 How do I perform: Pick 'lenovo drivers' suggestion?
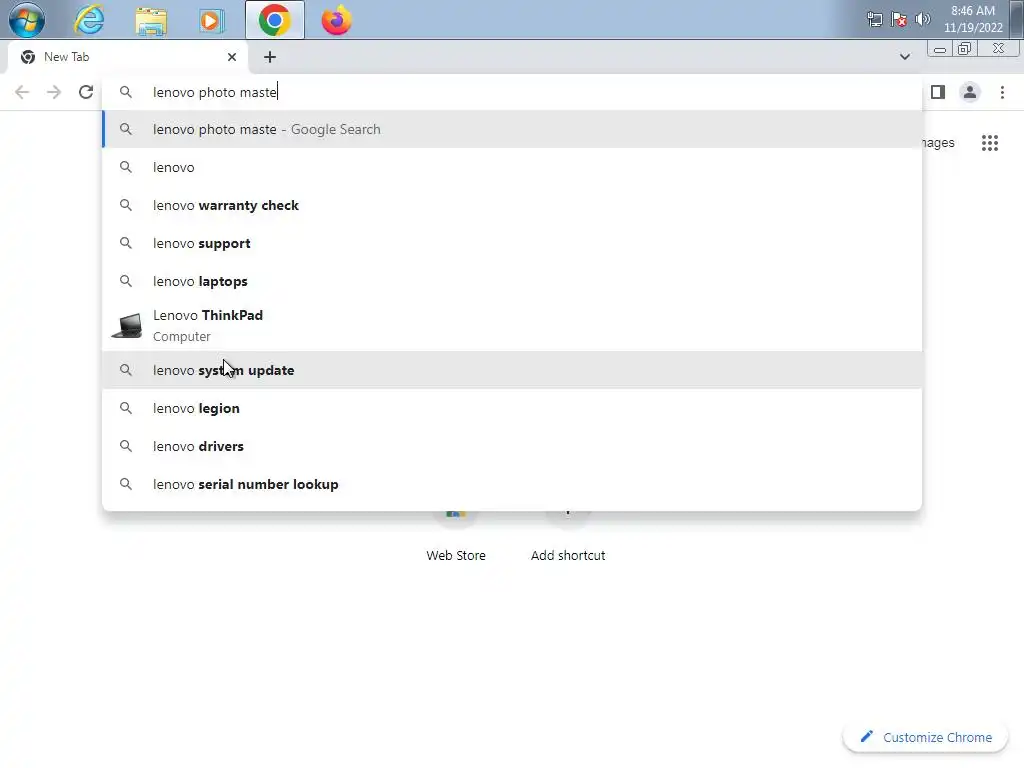pyautogui.click(x=512, y=446)
